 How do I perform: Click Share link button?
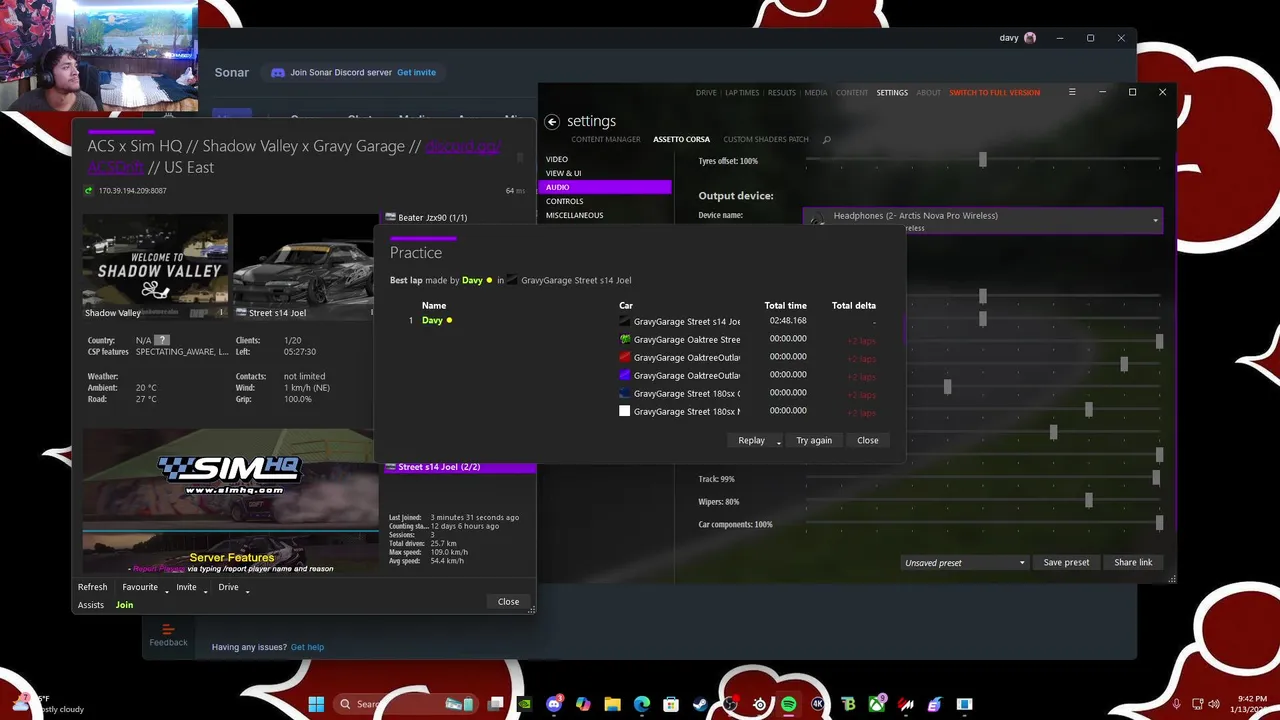click(x=1133, y=562)
